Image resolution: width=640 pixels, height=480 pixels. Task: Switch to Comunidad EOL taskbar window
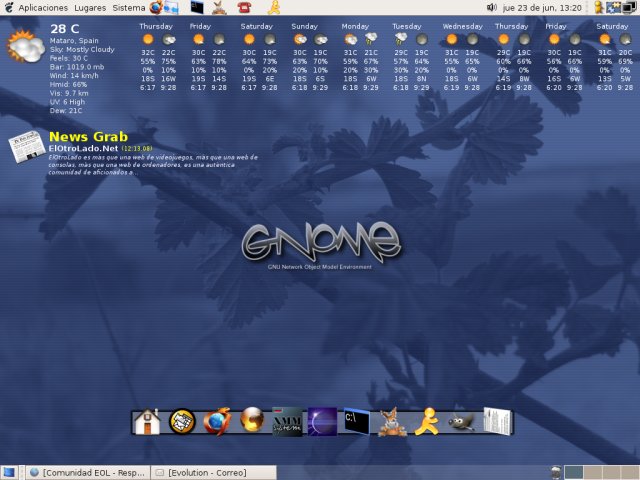pyautogui.click(x=88, y=472)
